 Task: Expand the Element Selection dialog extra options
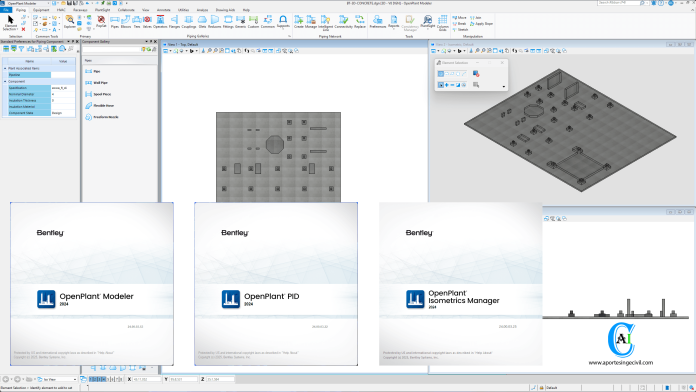(x=503, y=87)
